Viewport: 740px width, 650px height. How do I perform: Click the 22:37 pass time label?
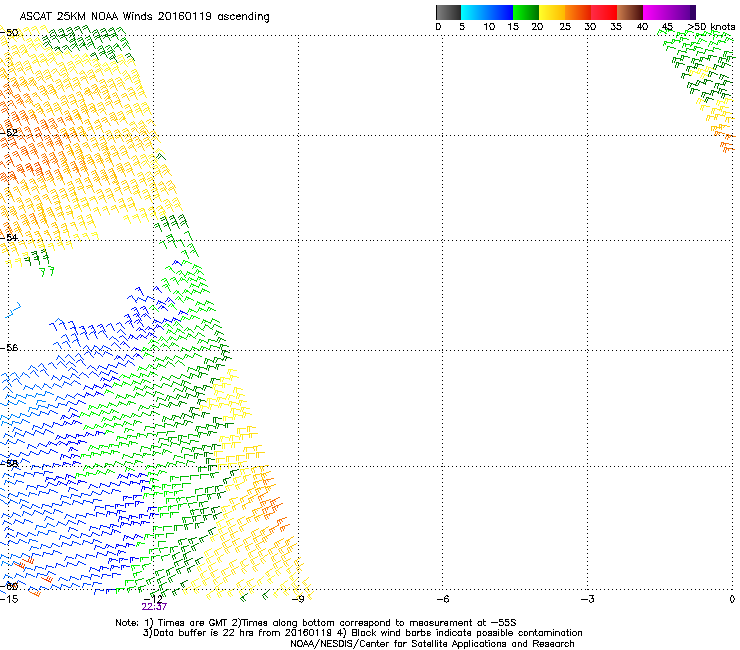(154, 607)
